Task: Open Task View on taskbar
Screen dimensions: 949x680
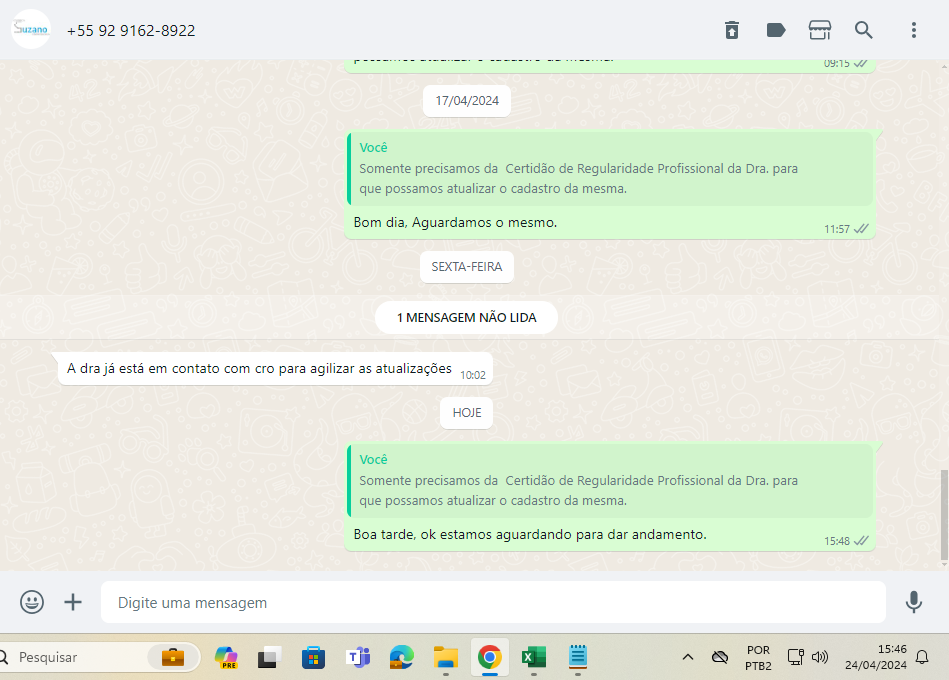Action: click(269, 657)
